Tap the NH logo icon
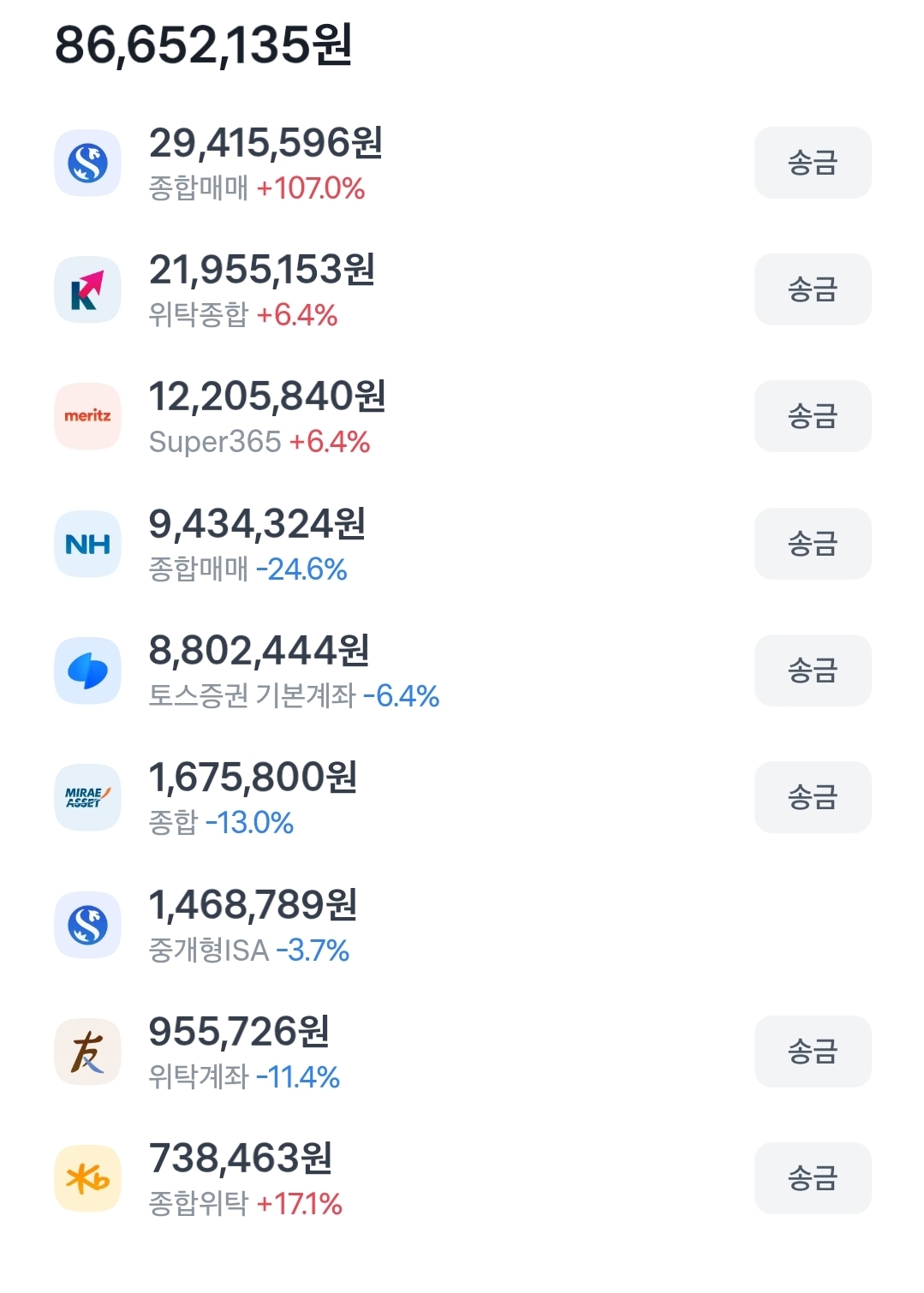 (x=87, y=544)
